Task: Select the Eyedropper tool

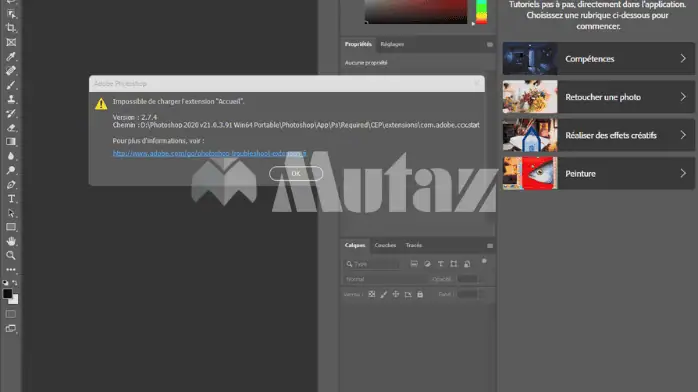Action: (11, 57)
